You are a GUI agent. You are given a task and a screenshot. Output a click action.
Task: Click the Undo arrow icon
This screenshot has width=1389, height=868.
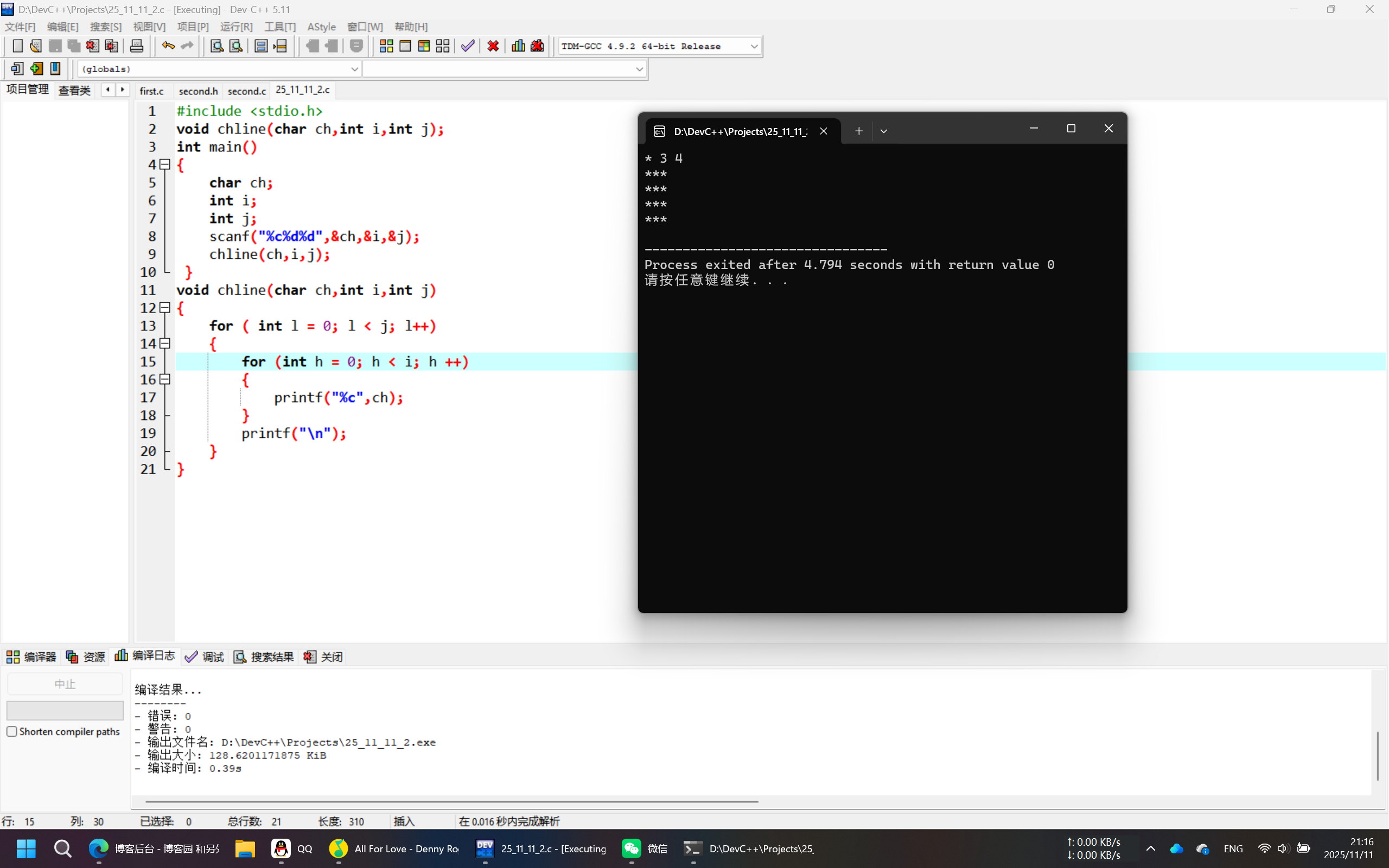coord(168,46)
